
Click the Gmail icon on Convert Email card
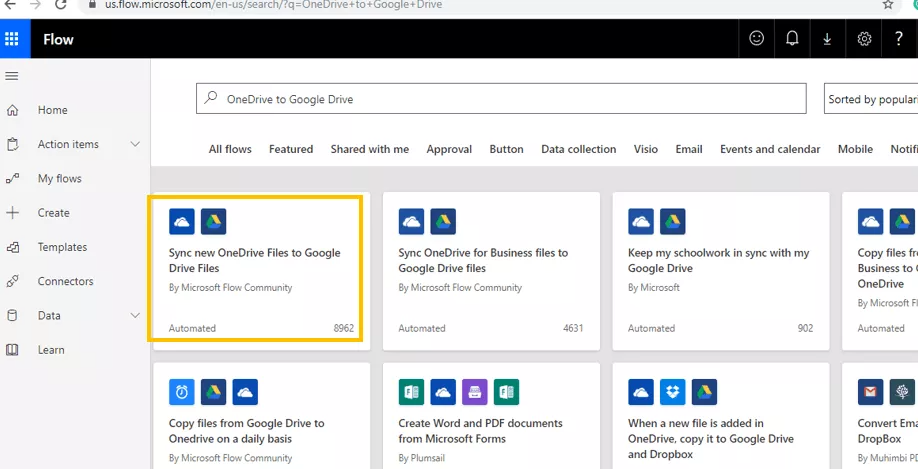point(870,392)
